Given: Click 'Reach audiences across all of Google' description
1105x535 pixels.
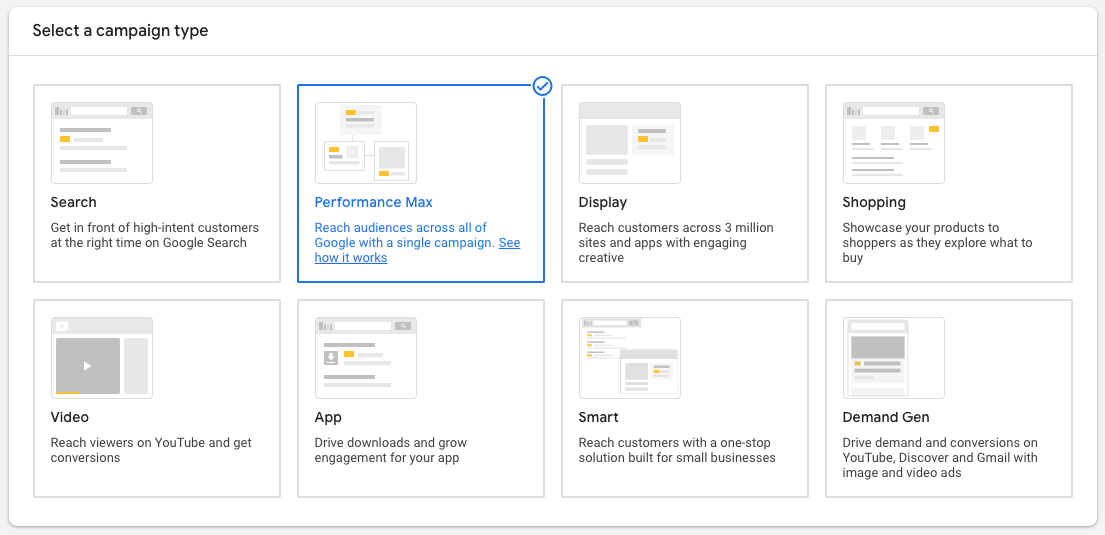Looking at the screenshot, I should click(x=417, y=242).
